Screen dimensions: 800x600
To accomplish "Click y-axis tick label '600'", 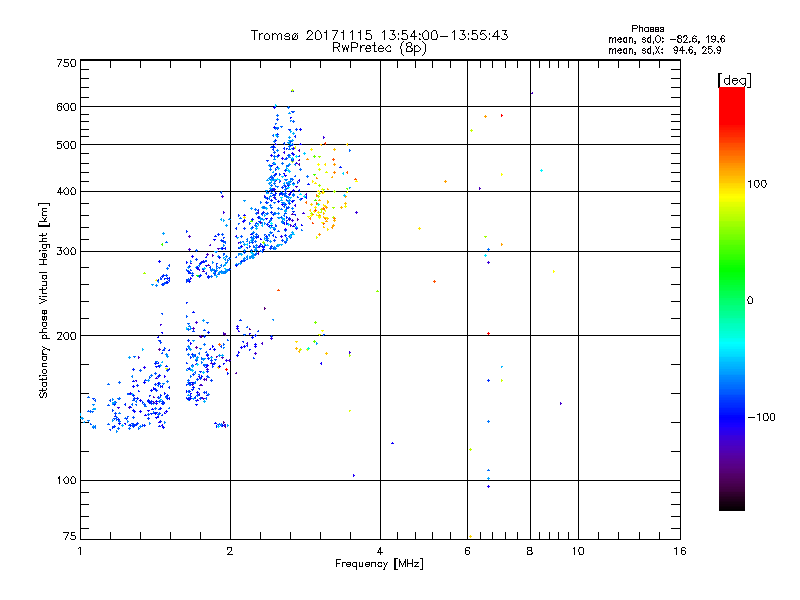I will (66, 107).
